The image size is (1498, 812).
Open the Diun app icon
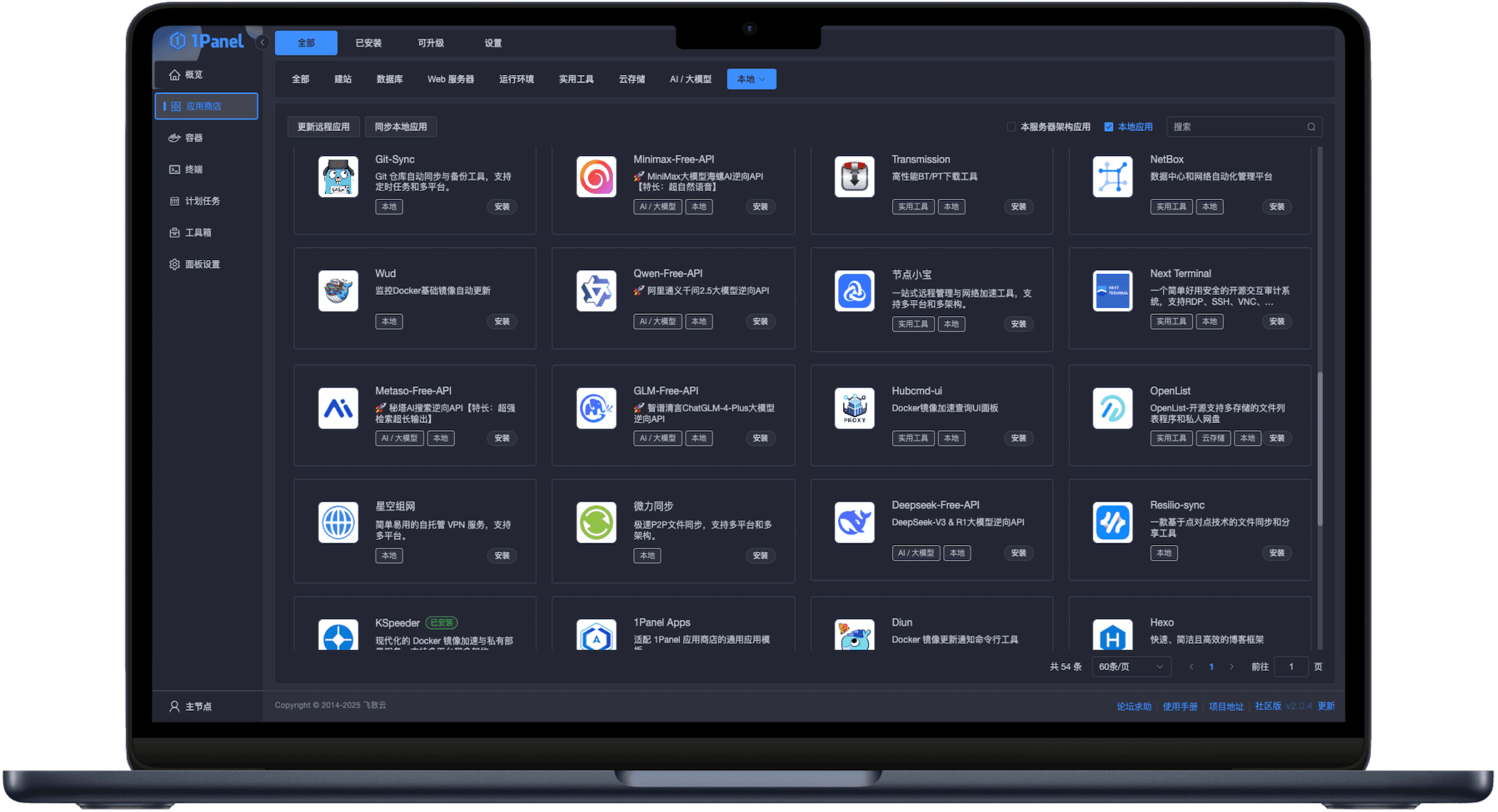coord(854,635)
